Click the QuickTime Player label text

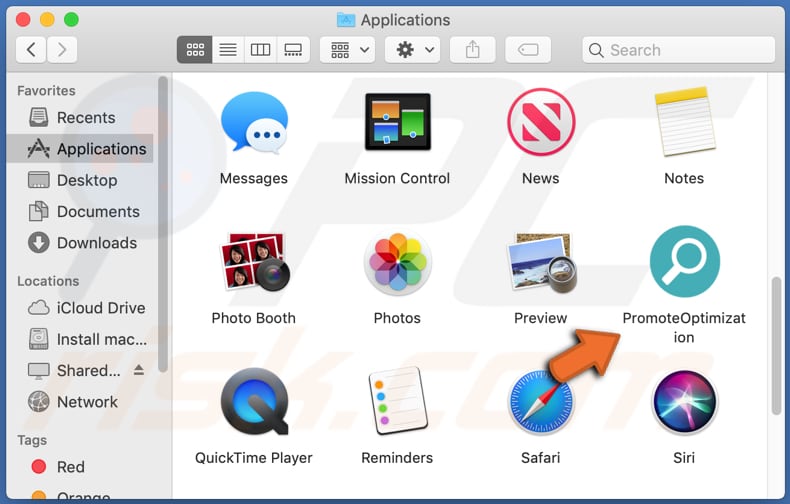[254, 458]
